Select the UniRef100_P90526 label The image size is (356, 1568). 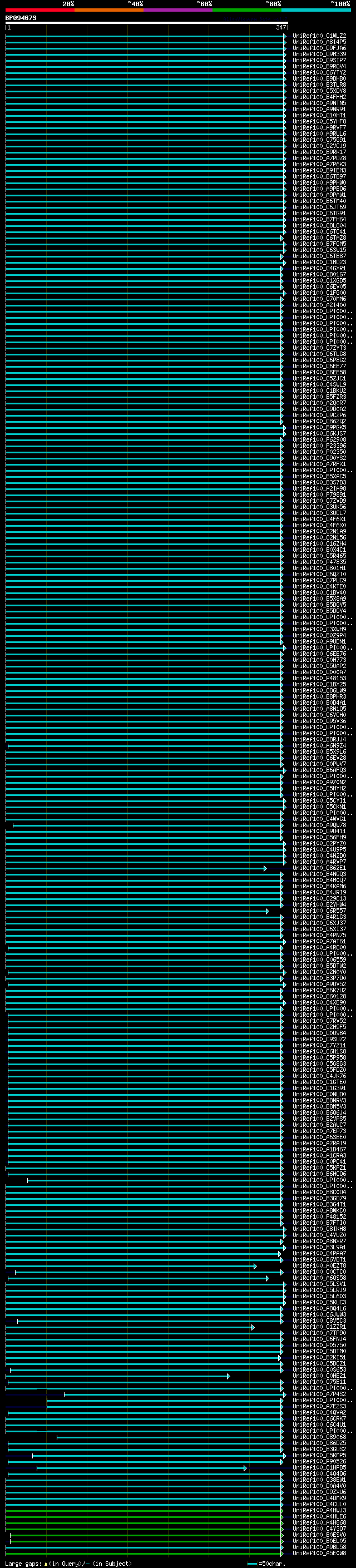tap(319, 1461)
